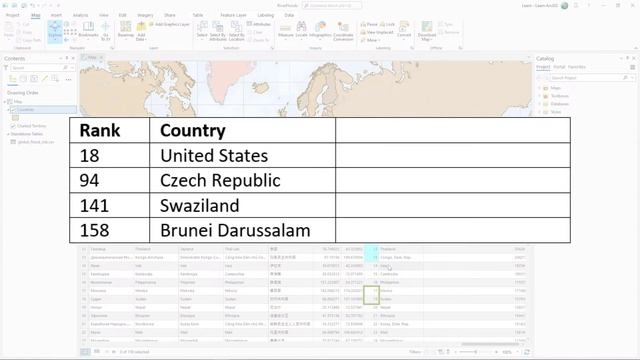Expand the Toolboxes folder in Catalog
Screen dimensions: 640x360
(540, 96)
